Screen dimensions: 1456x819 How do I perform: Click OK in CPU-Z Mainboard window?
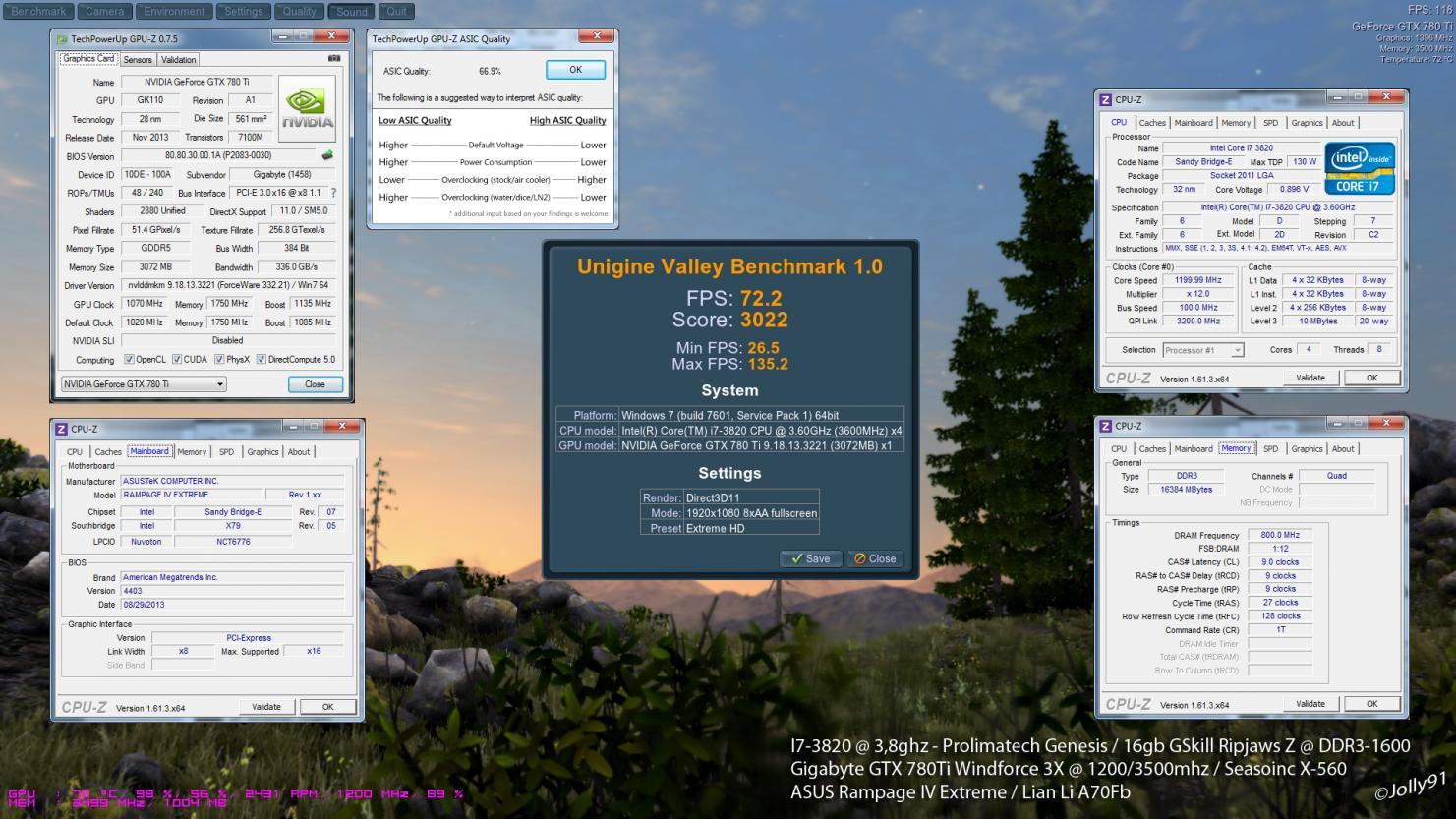[328, 707]
